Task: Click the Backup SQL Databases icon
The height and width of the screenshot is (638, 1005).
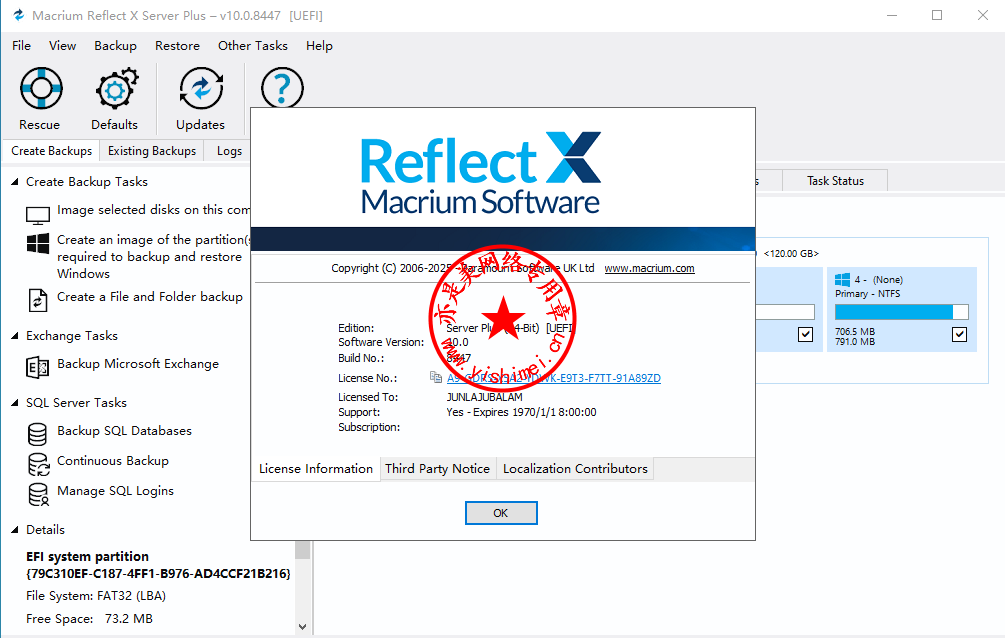Action: pyautogui.click(x=37, y=434)
